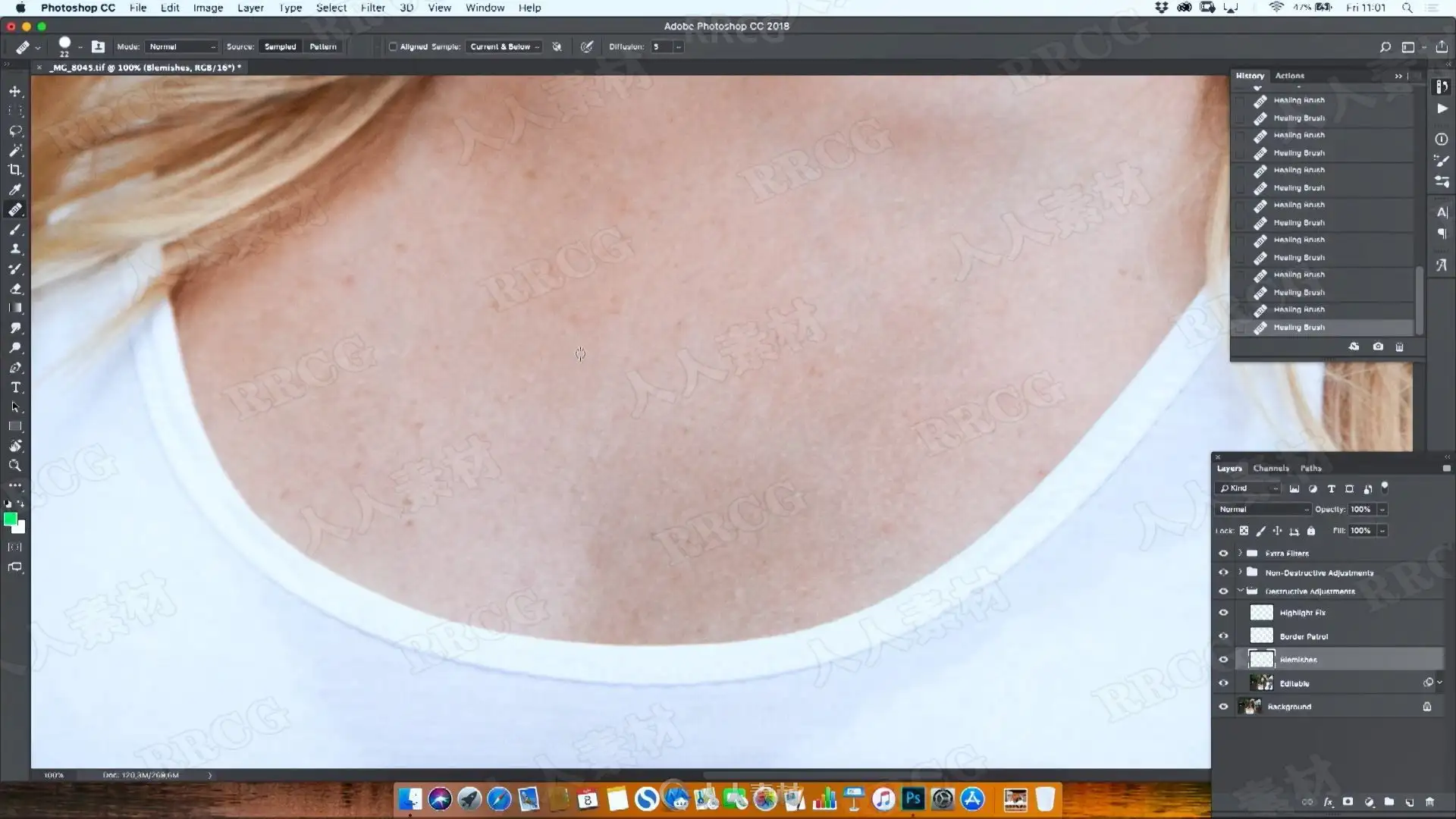This screenshot has width=1456, height=819.
Task: Select the Clone Stamp tool
Action: 15,249
